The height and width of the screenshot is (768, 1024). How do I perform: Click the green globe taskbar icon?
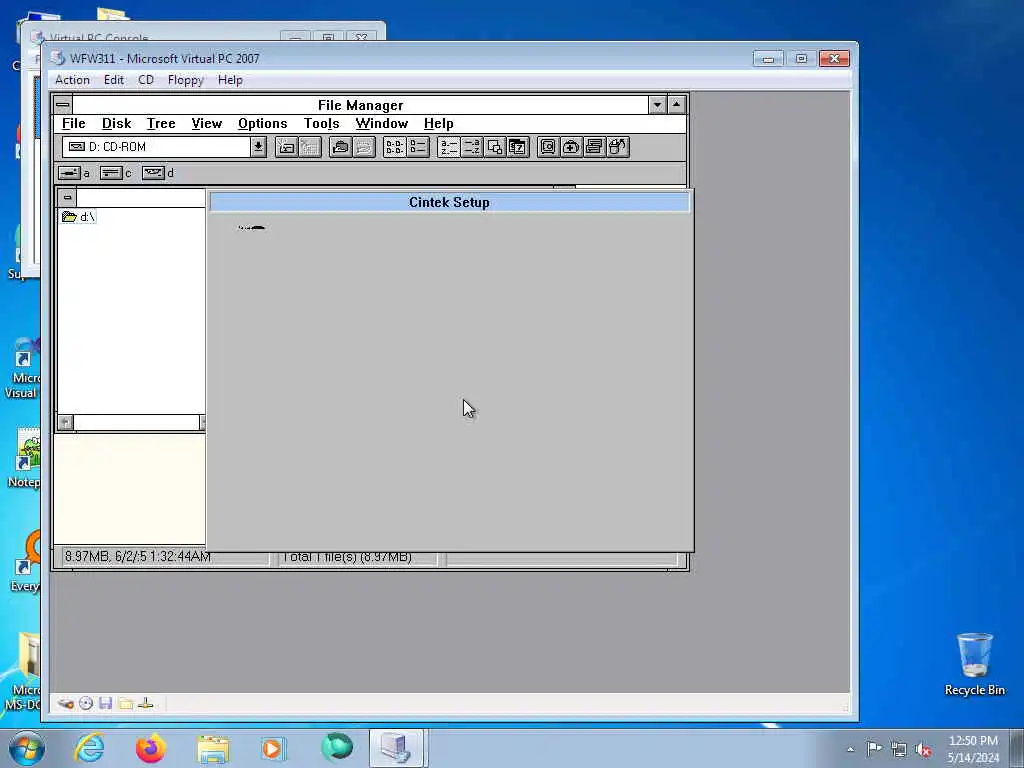point(337,748)
